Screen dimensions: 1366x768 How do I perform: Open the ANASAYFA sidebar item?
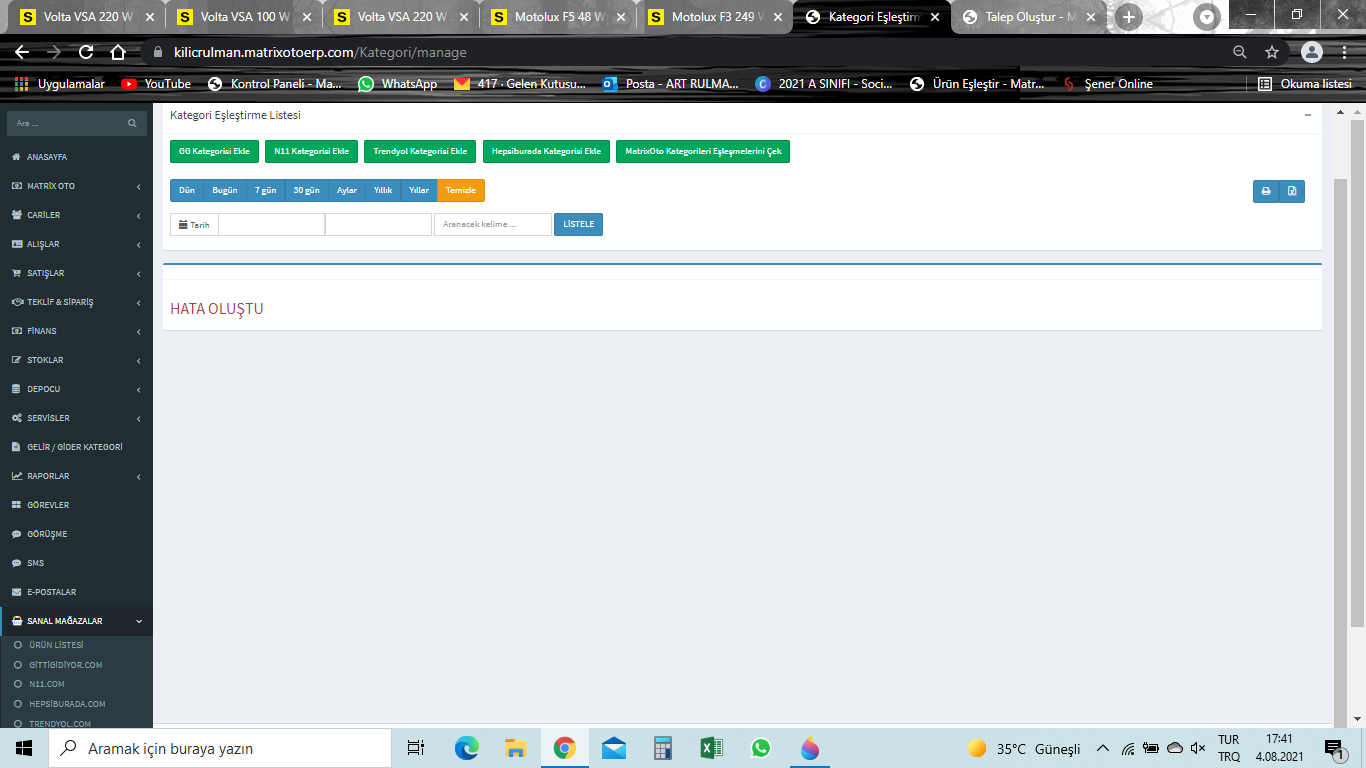(x=47, y=157)
